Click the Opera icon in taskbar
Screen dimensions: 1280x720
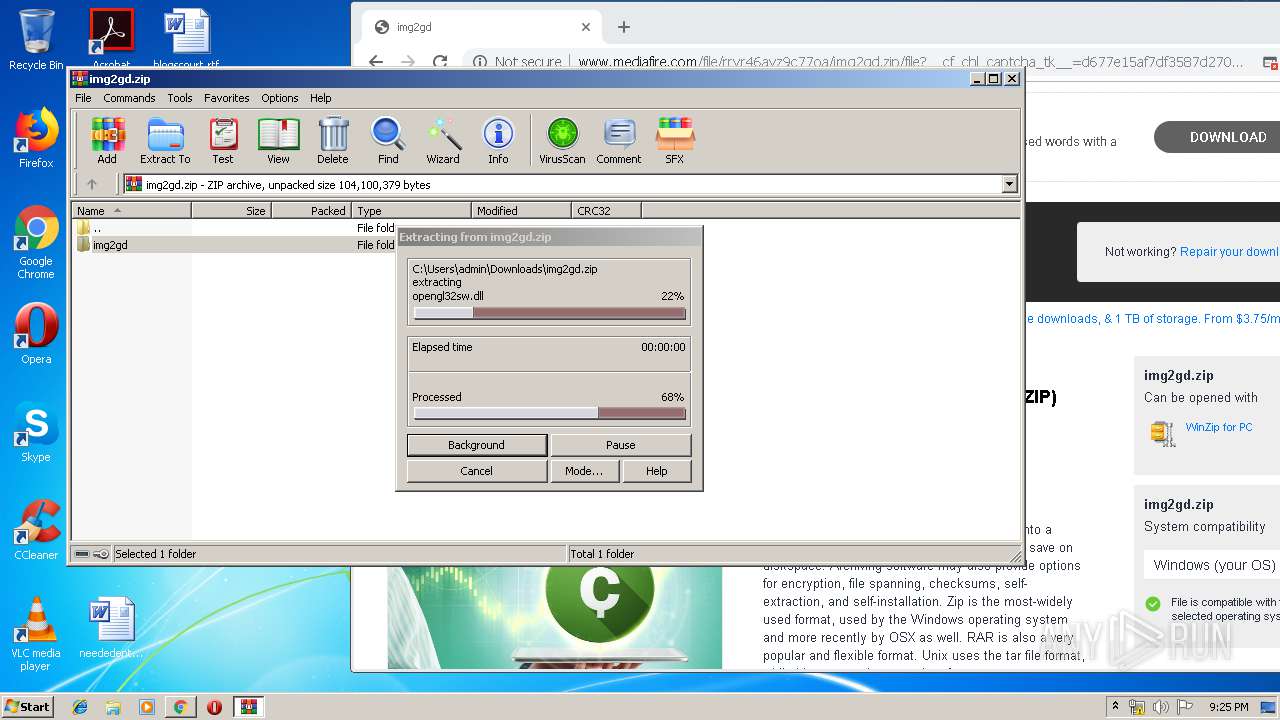pyautogui.click(x=214, y=707)
